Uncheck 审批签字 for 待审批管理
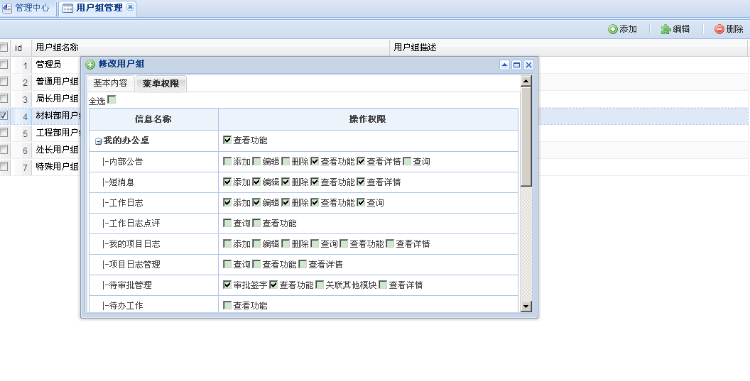Screen dimensions: 750x381 click(227, 284)
